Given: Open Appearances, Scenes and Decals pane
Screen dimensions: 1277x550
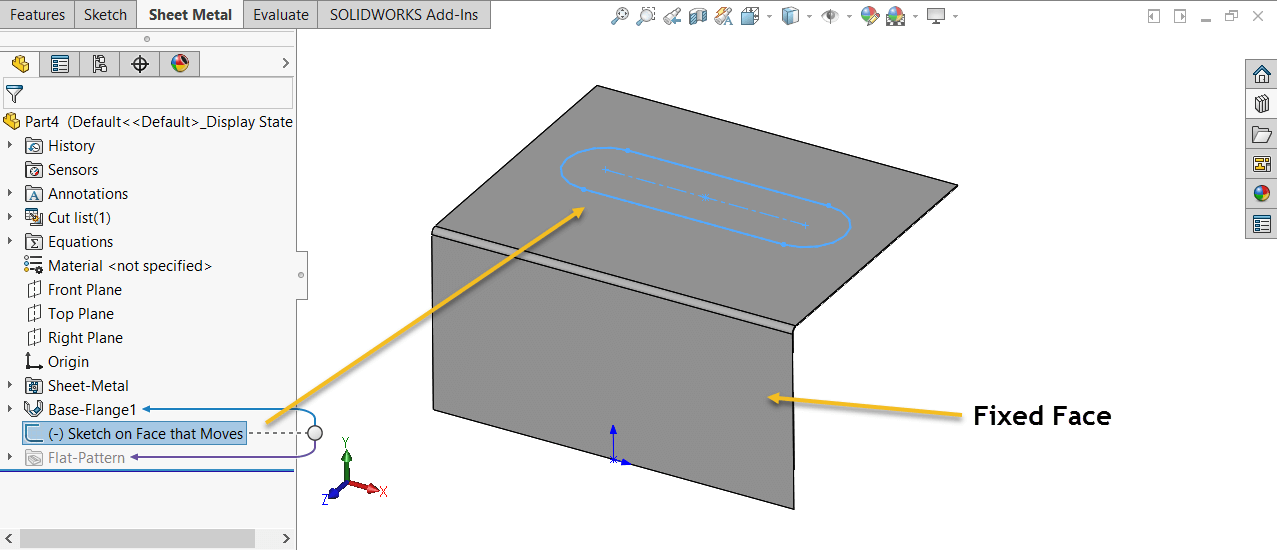Looking at the screenshot, I should tap(1261, 194).
